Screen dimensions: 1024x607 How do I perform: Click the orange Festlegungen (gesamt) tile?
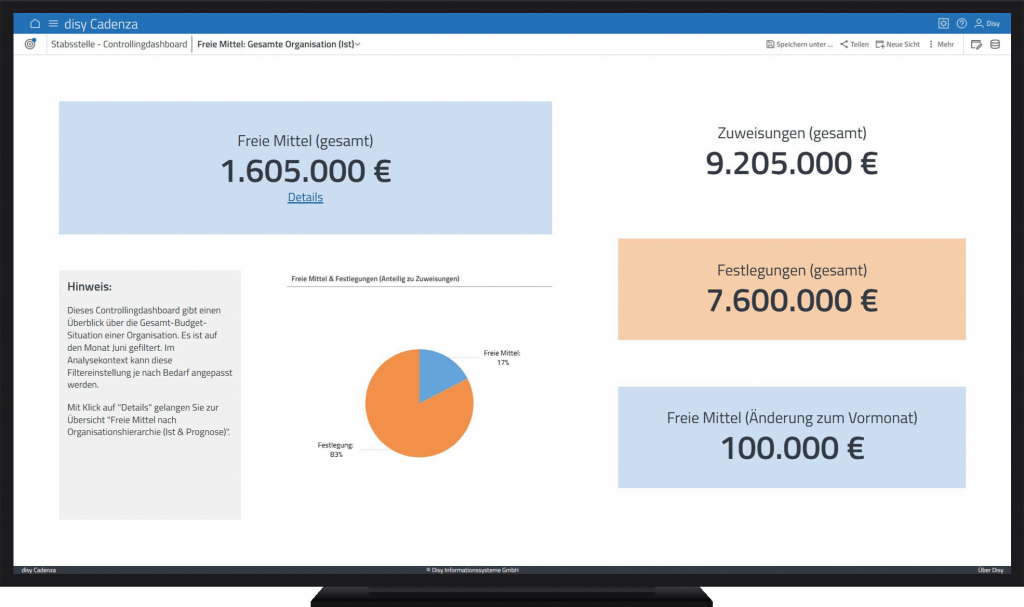coord(791,288)
